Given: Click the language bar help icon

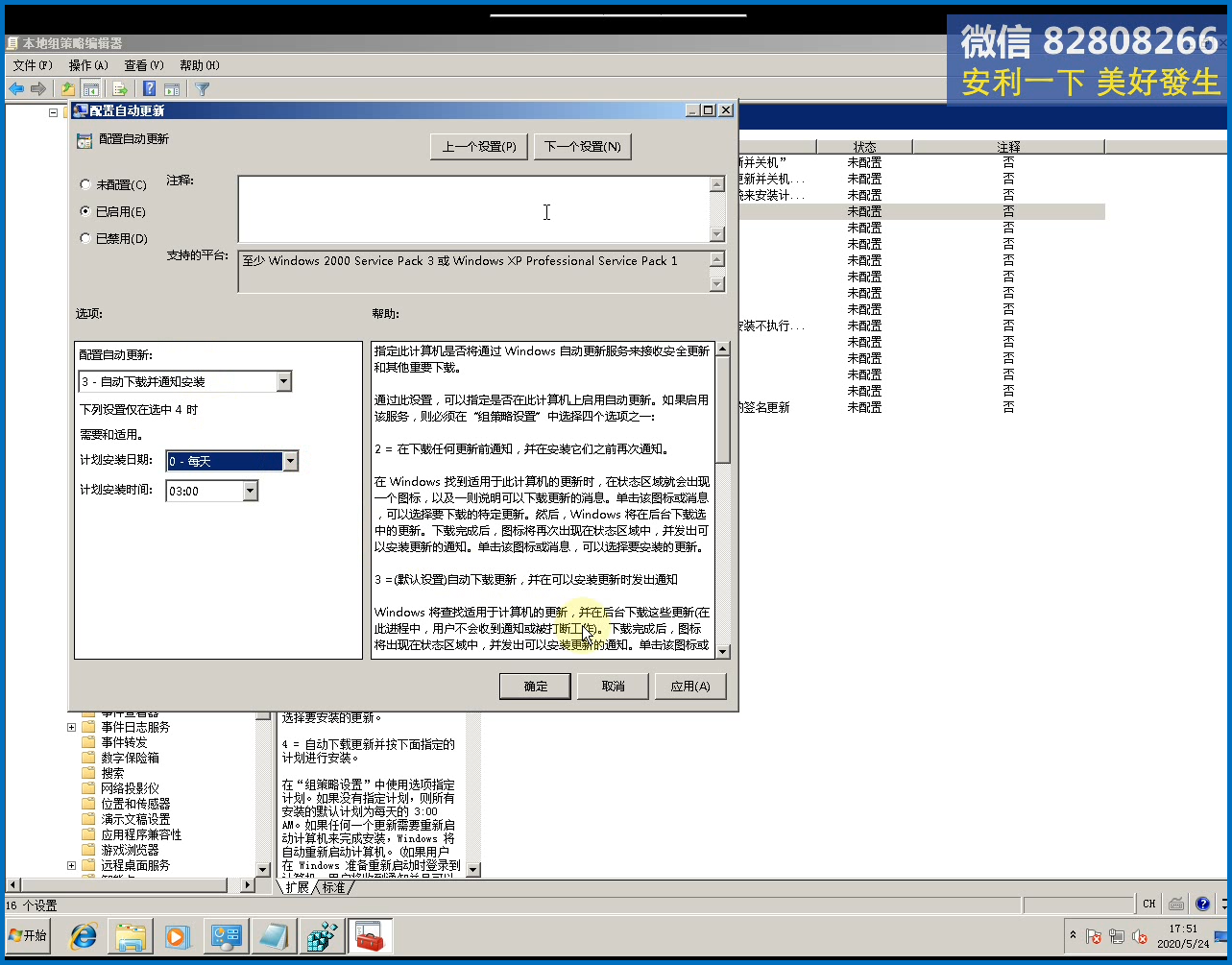Looking at the screenshot, I should pyautogui.click(x=1203, y=904).
